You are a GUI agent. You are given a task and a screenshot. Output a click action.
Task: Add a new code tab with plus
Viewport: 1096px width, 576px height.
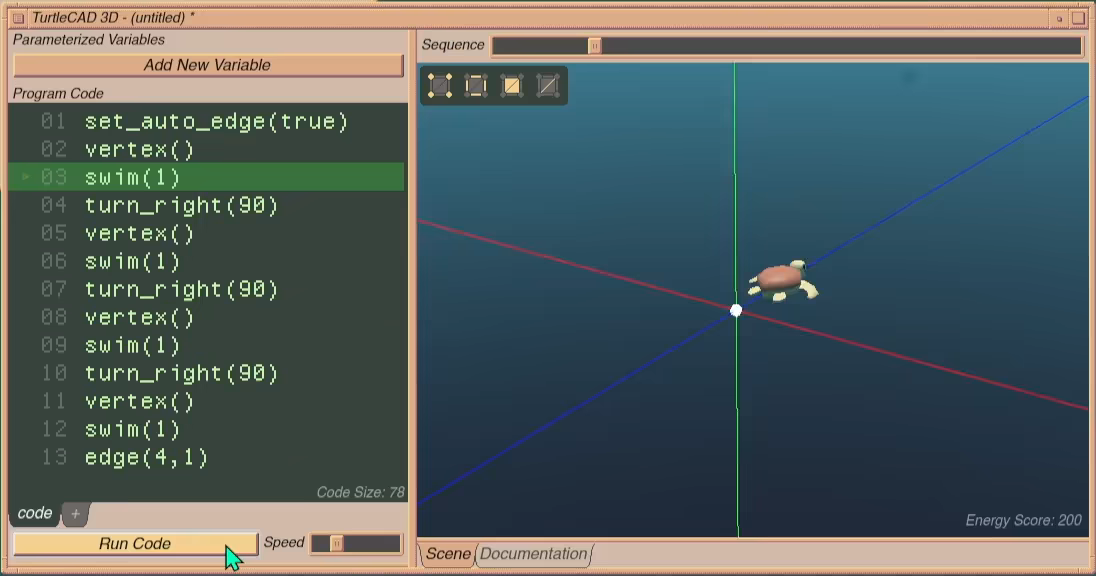[x=75, y=514]
